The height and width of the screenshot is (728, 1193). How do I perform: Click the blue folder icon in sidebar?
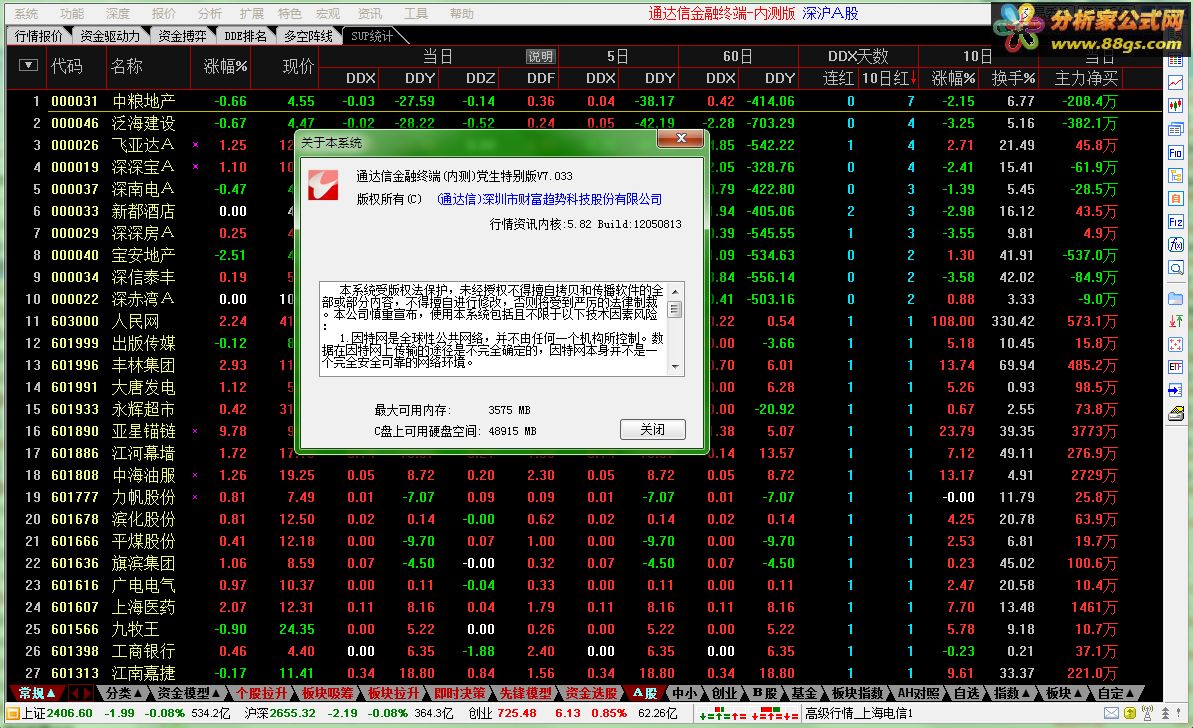point(1176,298)
